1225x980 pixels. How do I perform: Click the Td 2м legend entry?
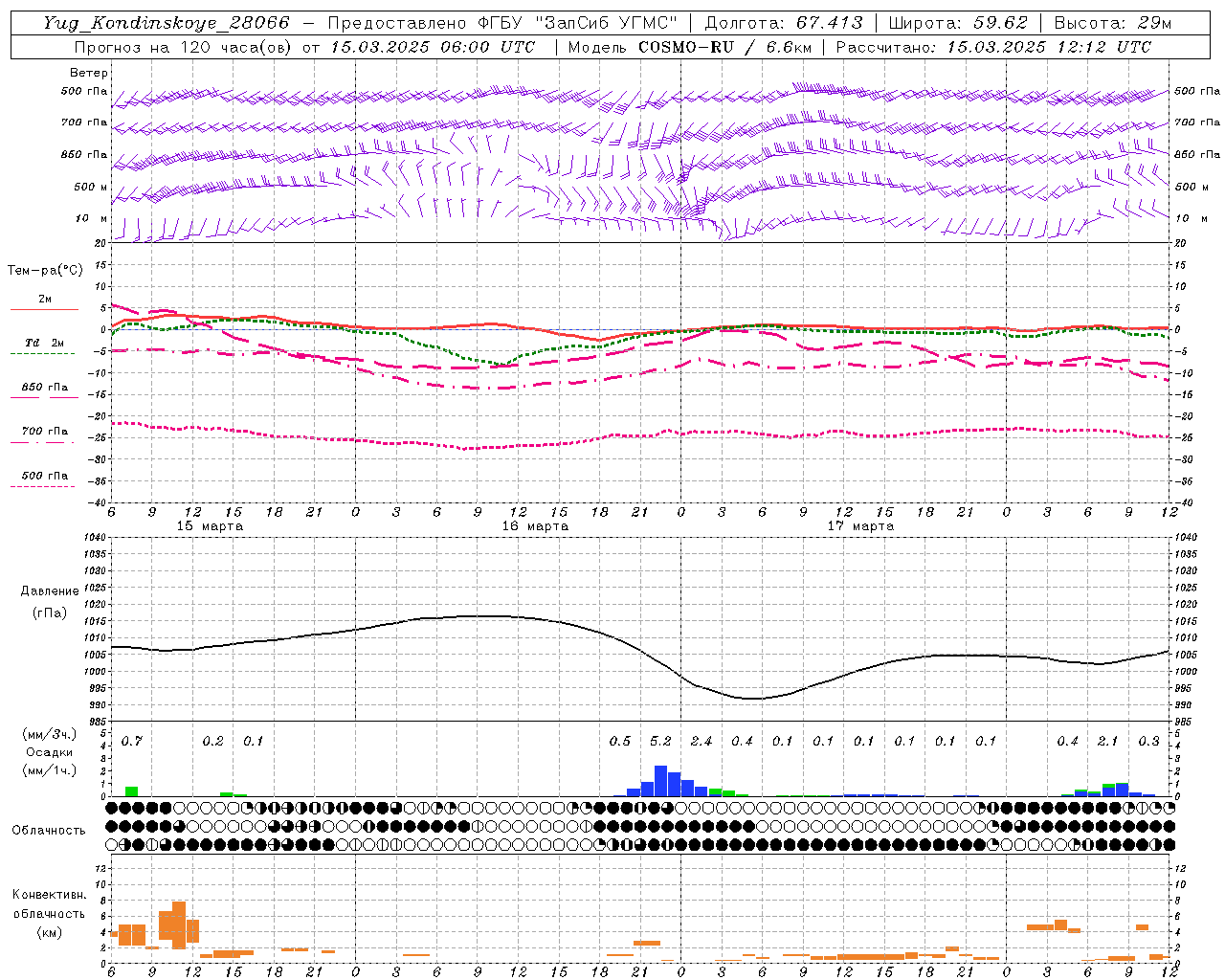click(x=45, y=343)
